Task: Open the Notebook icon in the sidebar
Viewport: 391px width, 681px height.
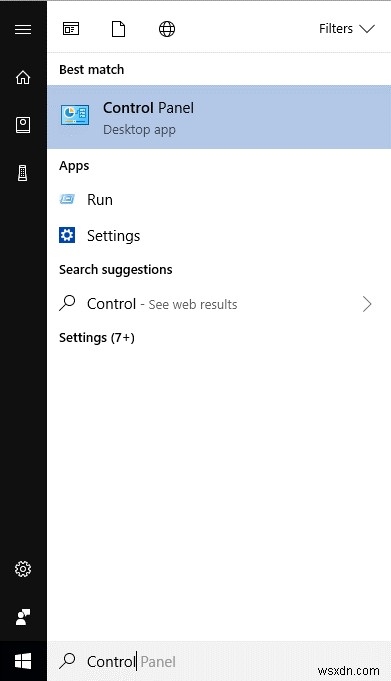Action: (23, 125)
